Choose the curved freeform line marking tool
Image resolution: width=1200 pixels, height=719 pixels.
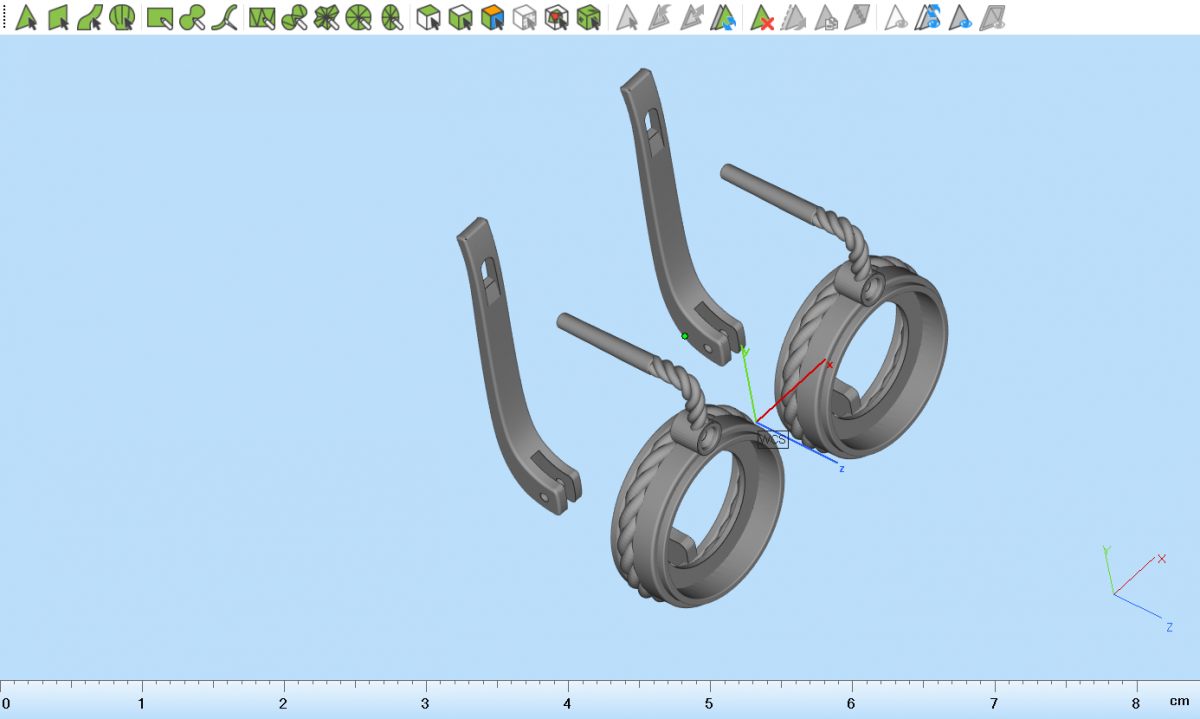225,17
